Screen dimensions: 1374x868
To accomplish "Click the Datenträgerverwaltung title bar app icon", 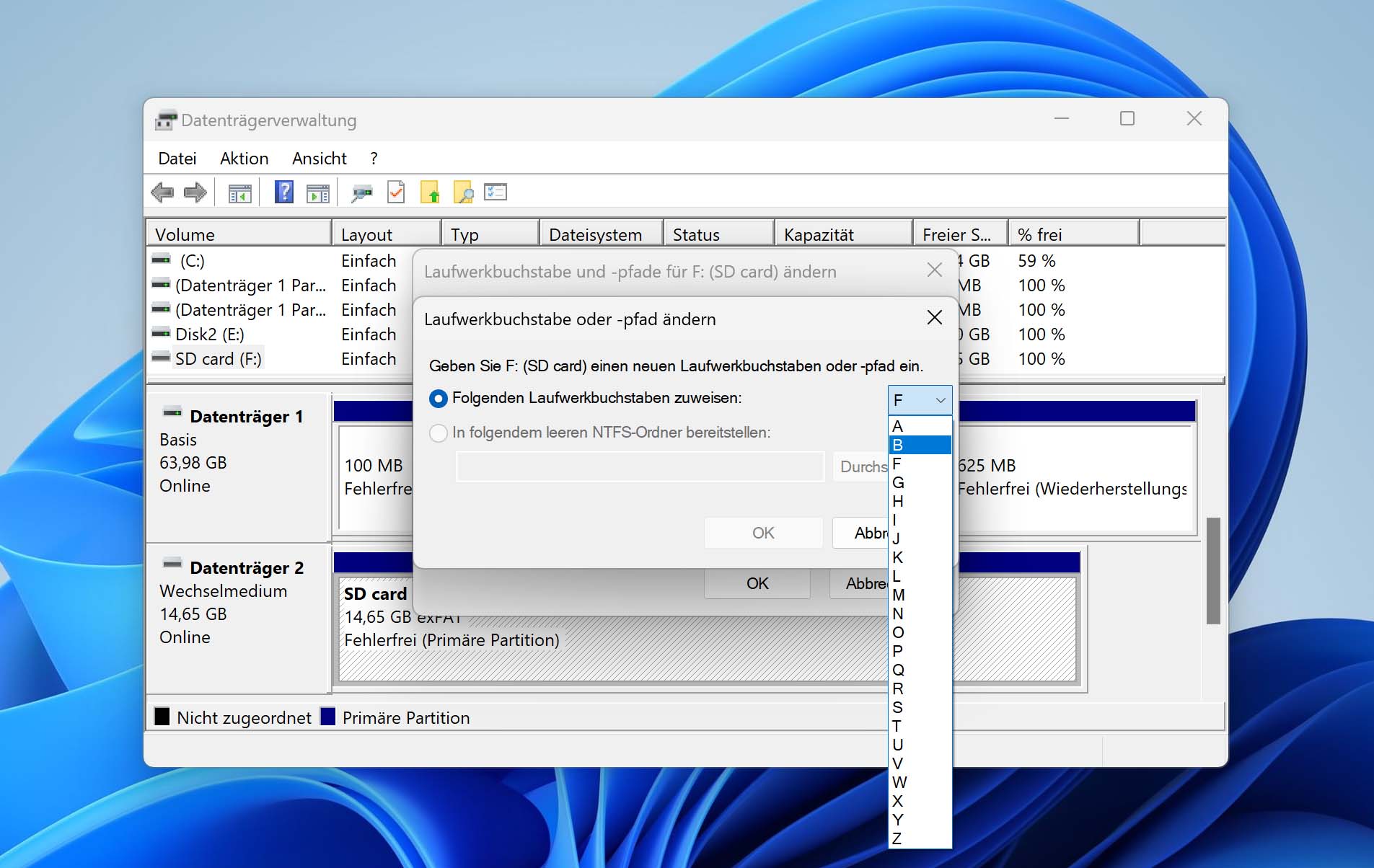I will point(165,120).
